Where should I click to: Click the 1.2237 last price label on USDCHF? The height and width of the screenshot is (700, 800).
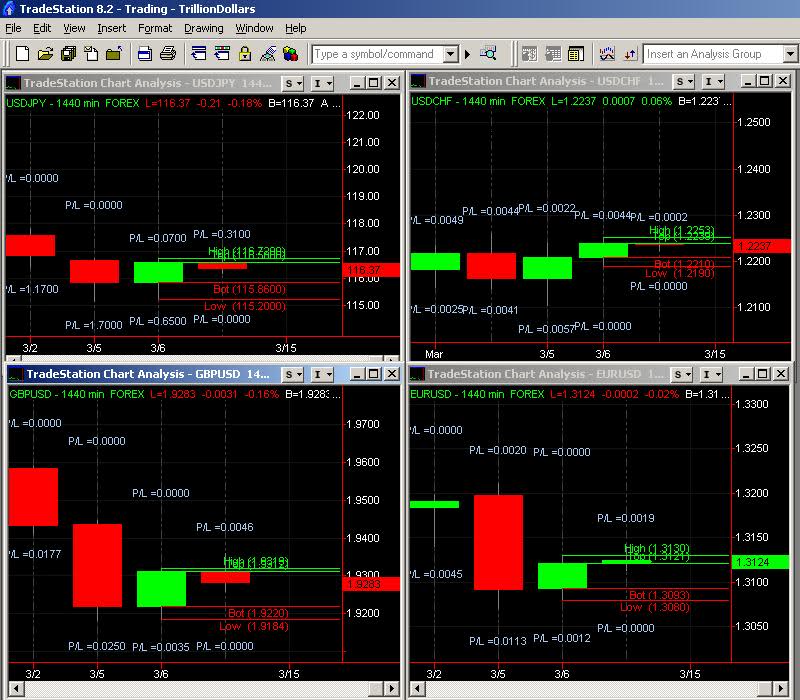click(x=762, y=246)
